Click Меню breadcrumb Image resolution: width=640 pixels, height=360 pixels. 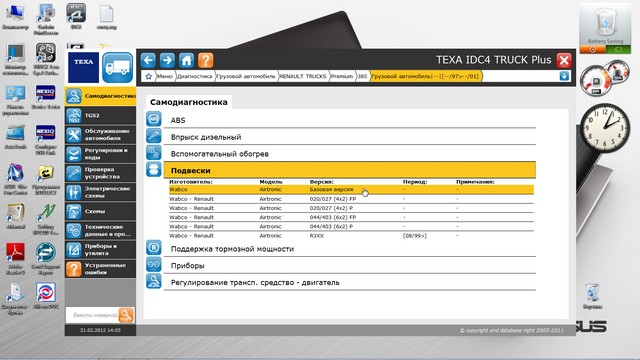click(164, 76)
